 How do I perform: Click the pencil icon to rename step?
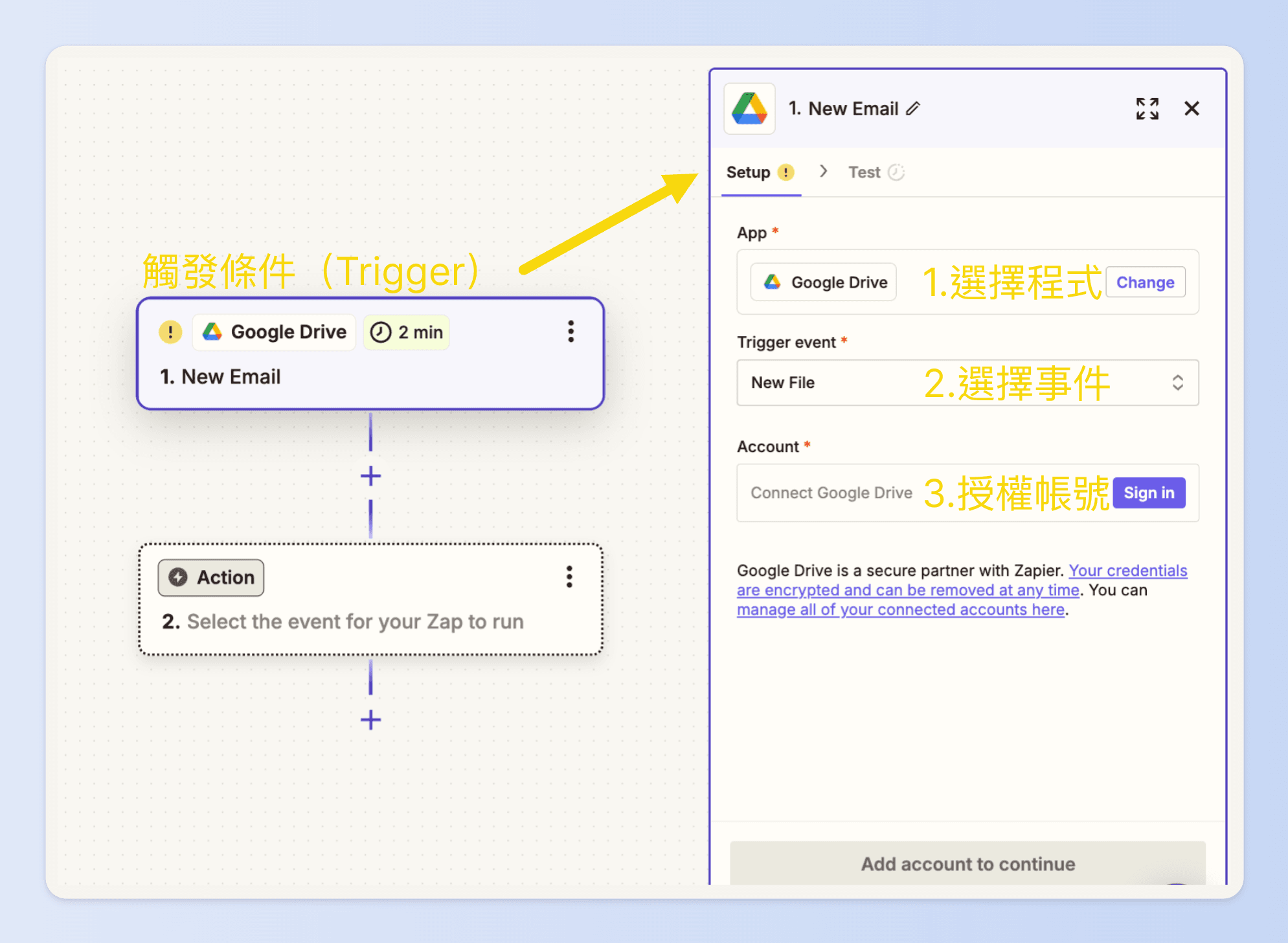tap(913, 109)
